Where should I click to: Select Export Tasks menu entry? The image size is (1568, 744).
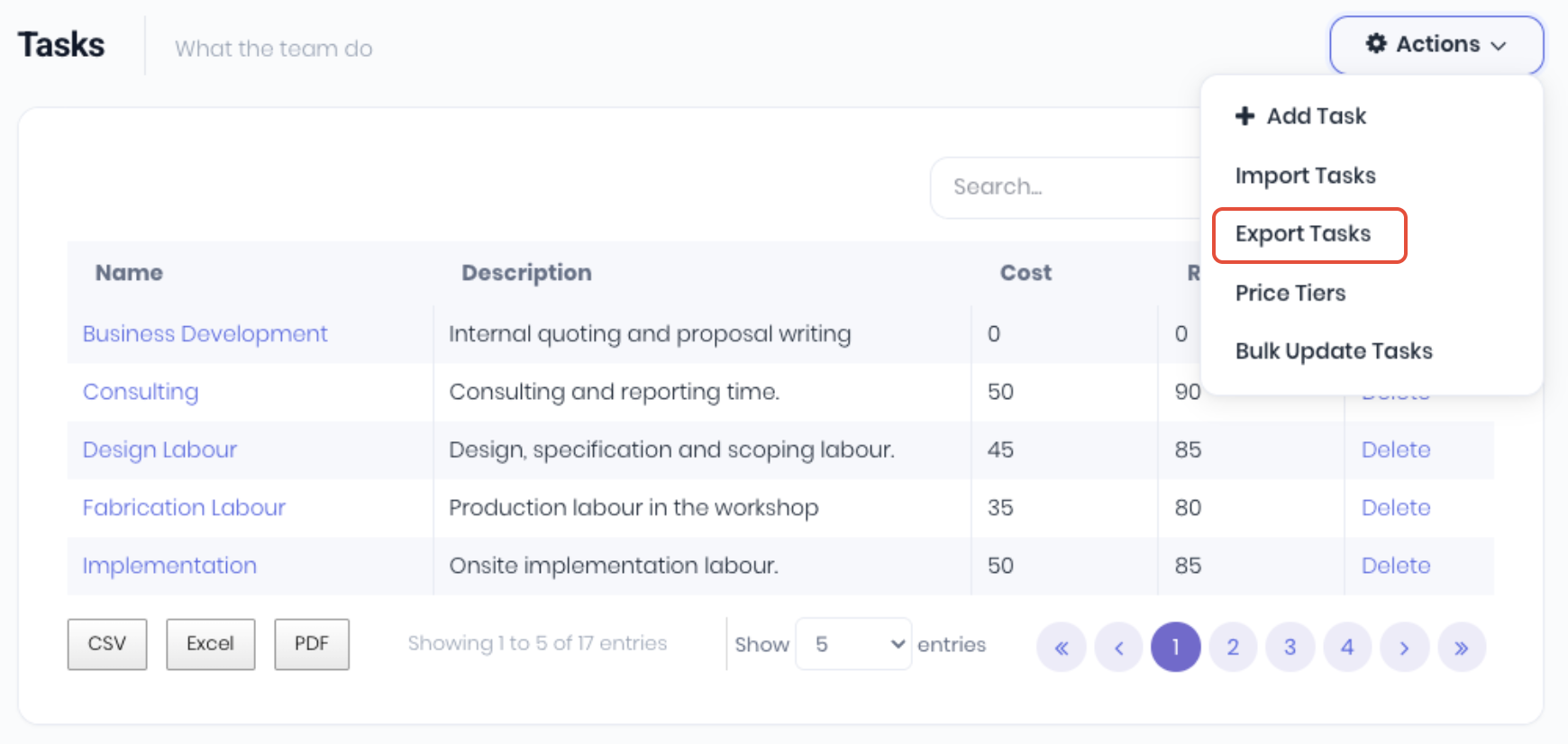click(x=1303, y=234)
